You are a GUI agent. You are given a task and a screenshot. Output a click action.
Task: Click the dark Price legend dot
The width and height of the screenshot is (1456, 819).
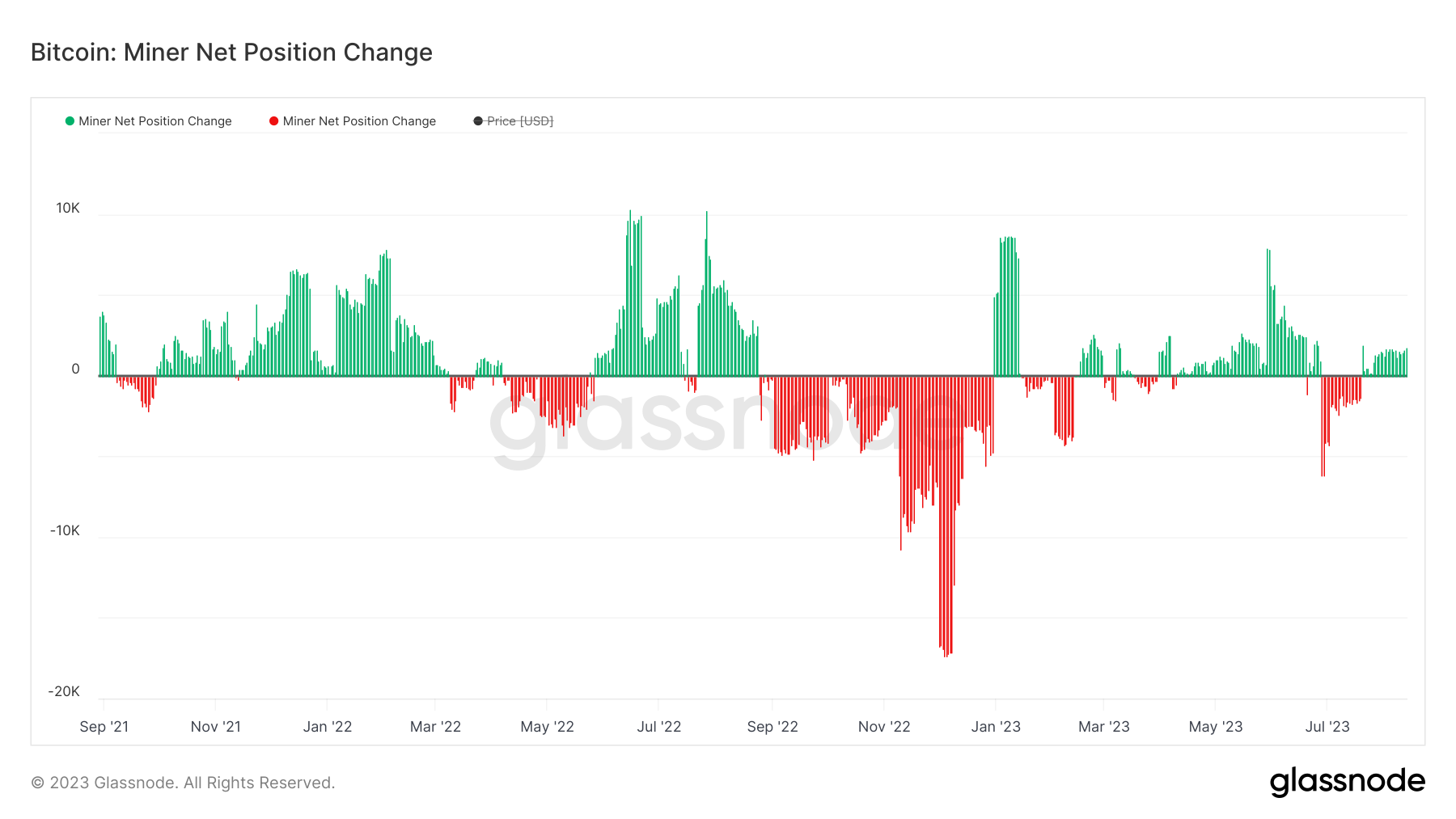tap(478, 121)
